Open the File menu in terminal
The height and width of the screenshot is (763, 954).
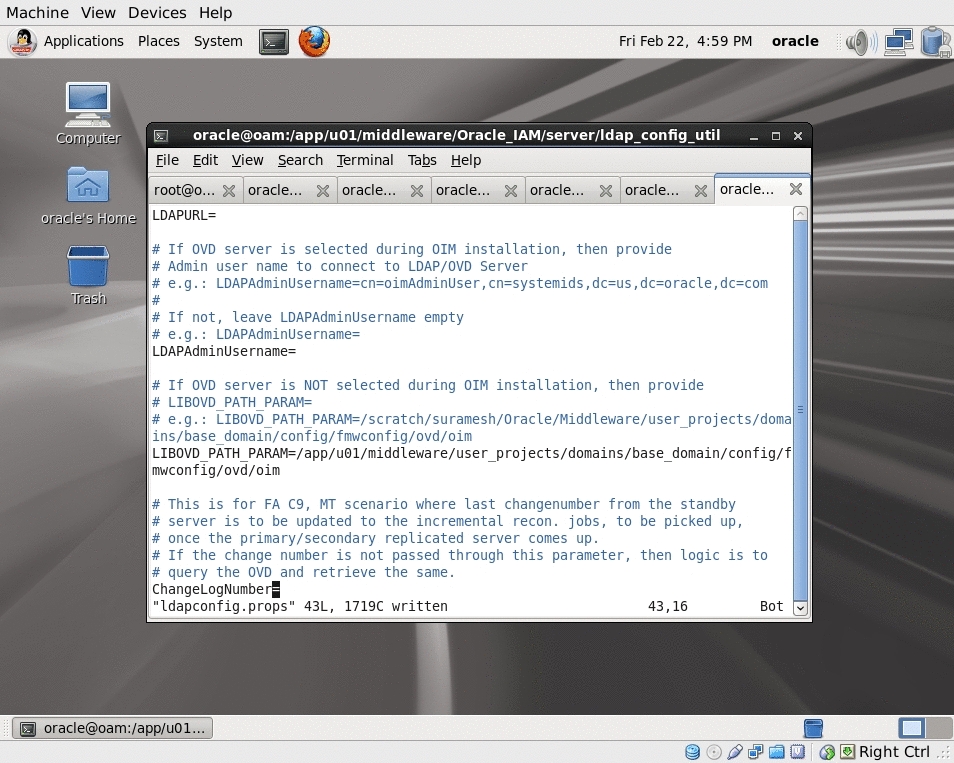pos(167,160)
